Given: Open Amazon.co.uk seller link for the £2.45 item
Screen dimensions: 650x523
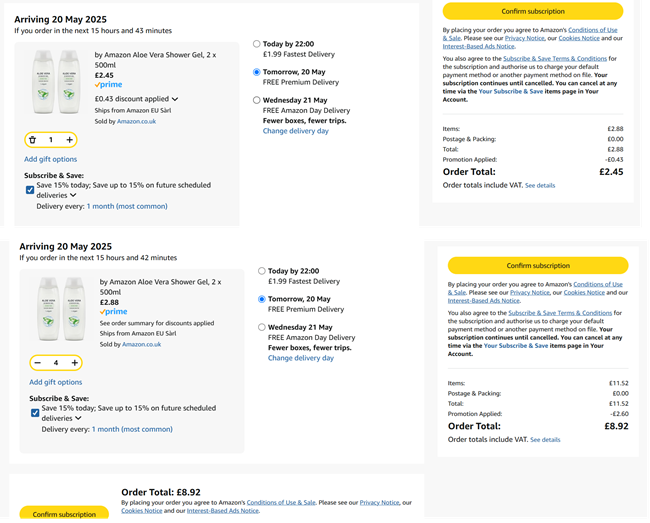Looking at the screenshot, I should click(x=136, y=121).
